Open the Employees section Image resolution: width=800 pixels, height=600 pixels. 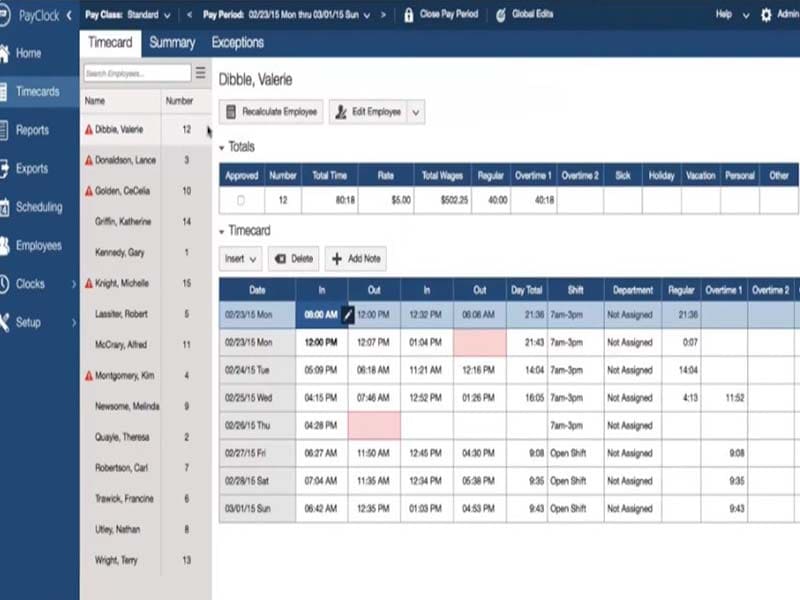[41, 245]
